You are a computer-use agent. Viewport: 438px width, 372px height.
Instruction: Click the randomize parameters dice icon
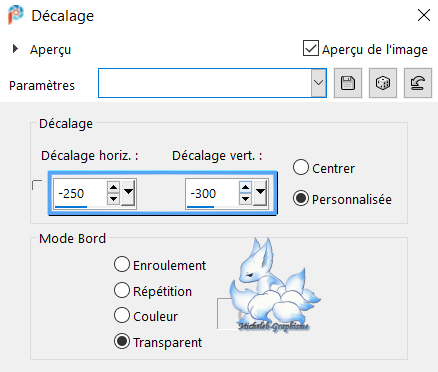(383, 83)
